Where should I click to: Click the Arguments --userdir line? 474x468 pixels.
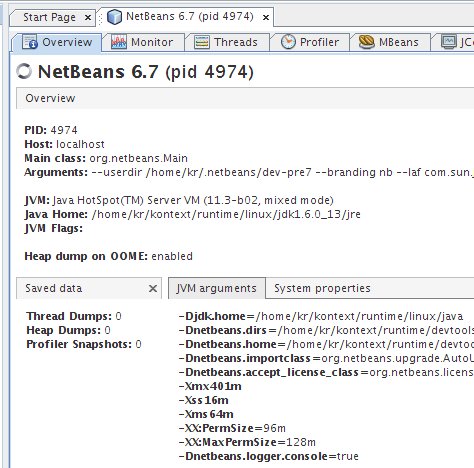pyautogui.click(x=249, y=172)
